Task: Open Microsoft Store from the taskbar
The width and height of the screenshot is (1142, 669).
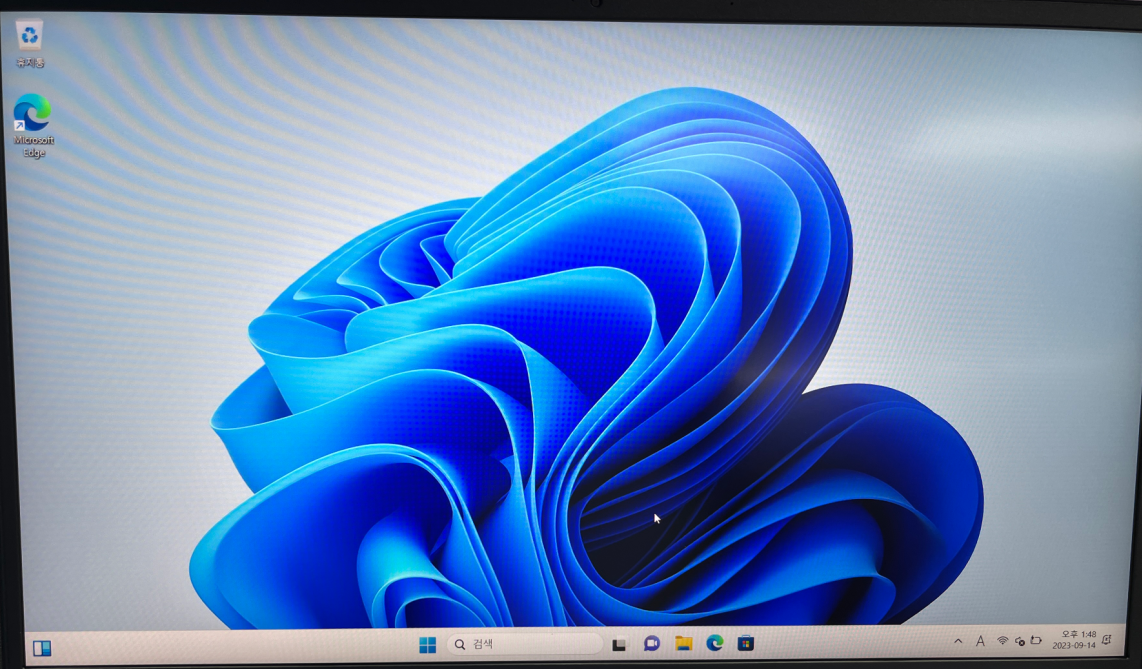Action: (746, 643)
